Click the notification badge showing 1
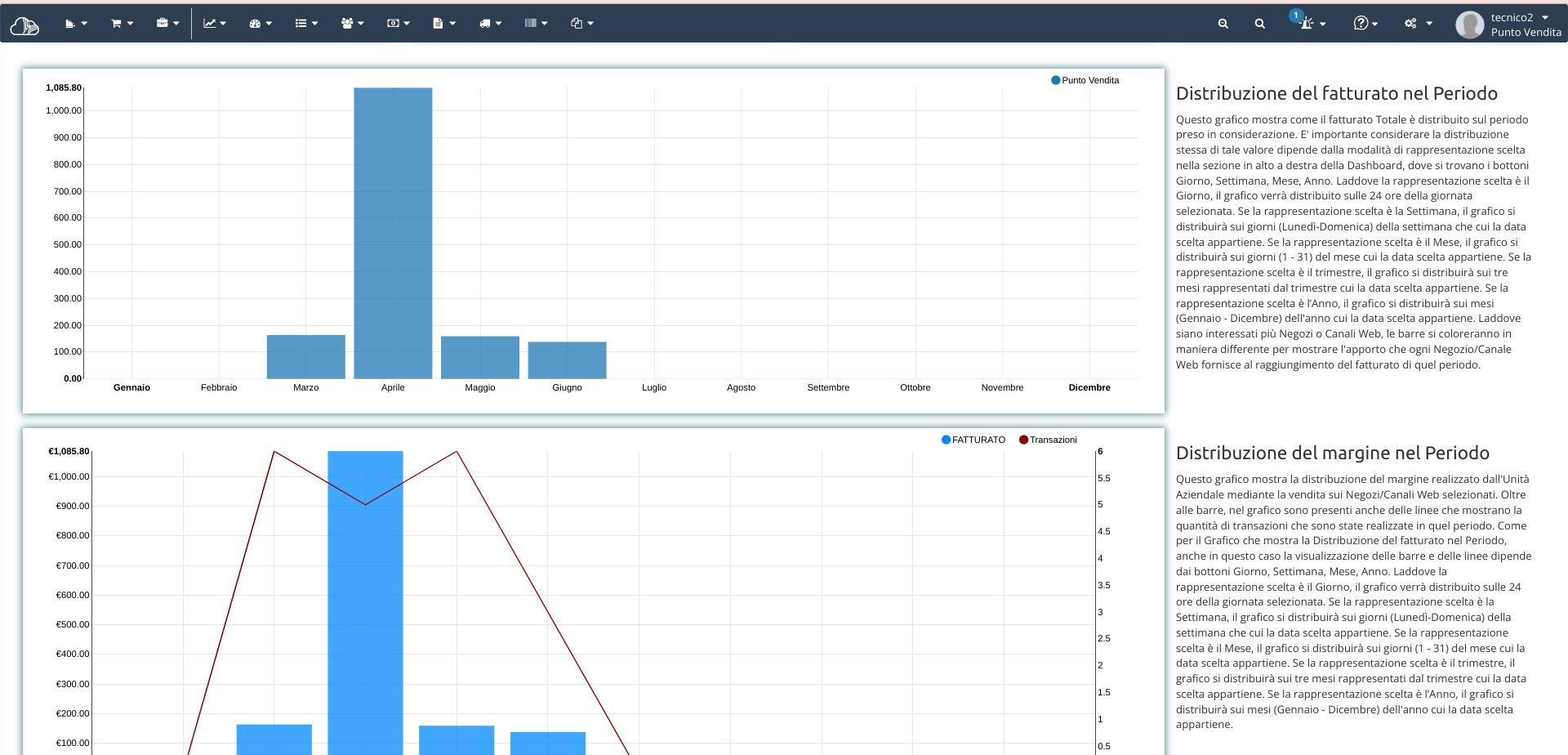The width and height of the screenshot is (1568, 755). pyautogui.click(x=1296, y=15)
